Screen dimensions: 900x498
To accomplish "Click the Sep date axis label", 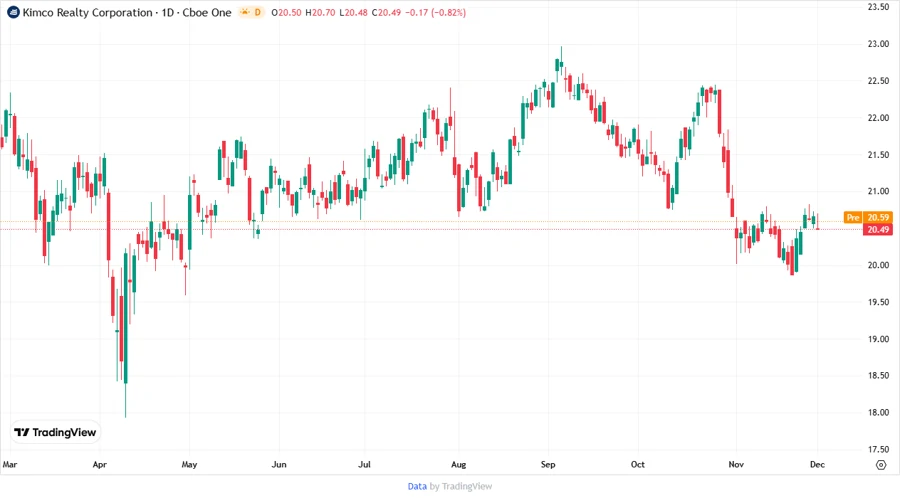I will pyautogui.click(x=548, y=464).
